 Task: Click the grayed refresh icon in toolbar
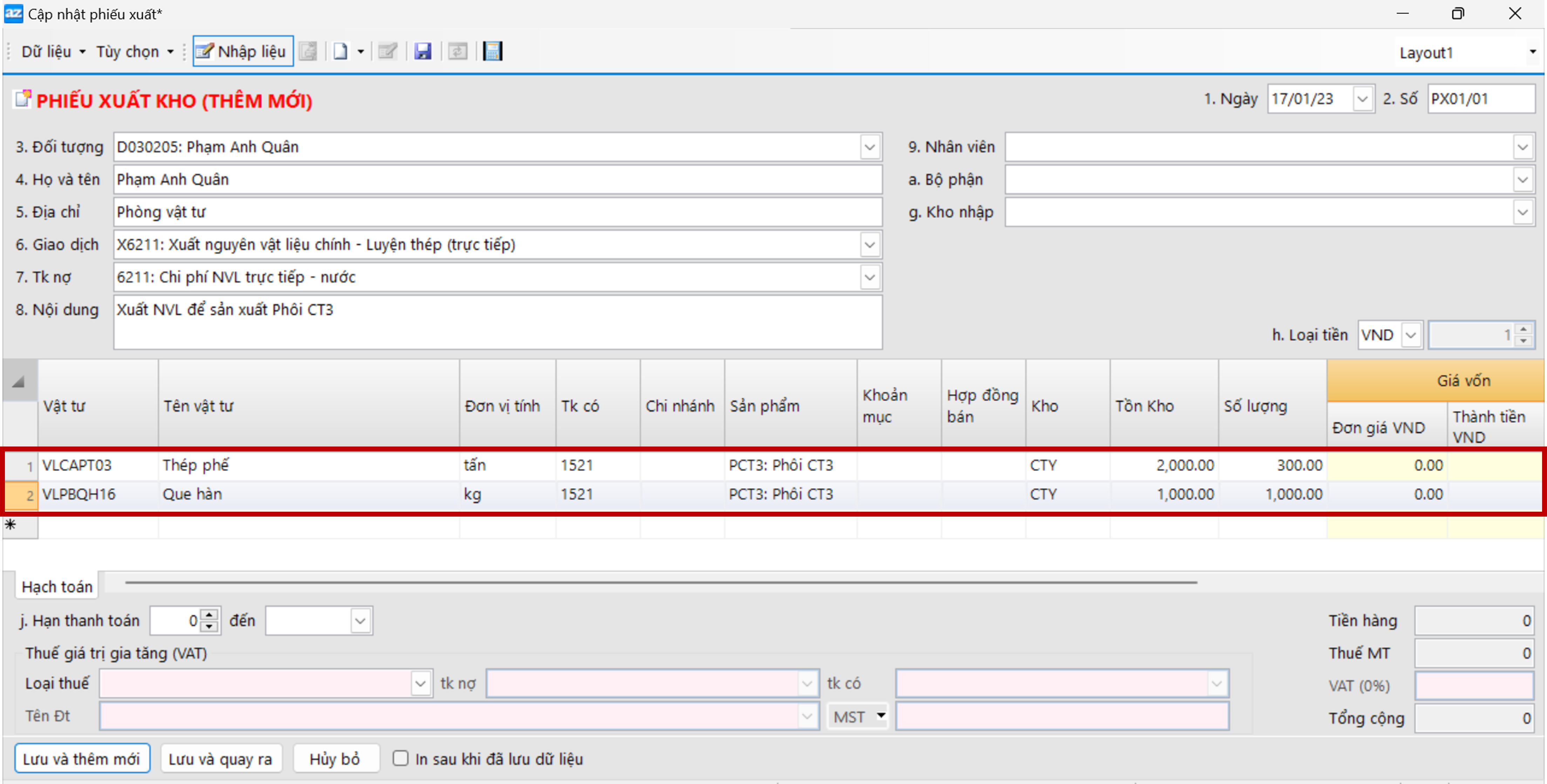point(458,52)
